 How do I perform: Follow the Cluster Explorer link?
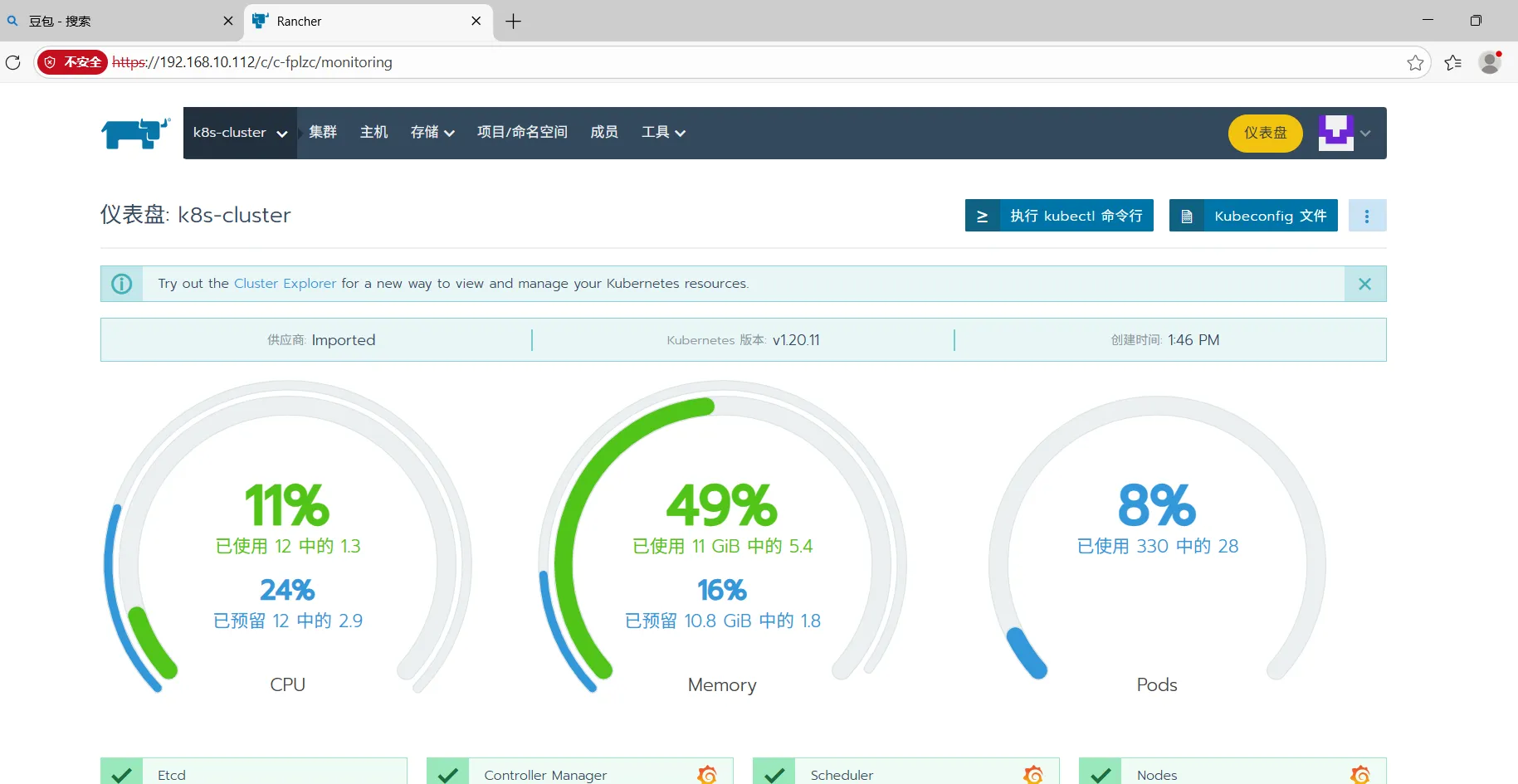click(285, 284)
